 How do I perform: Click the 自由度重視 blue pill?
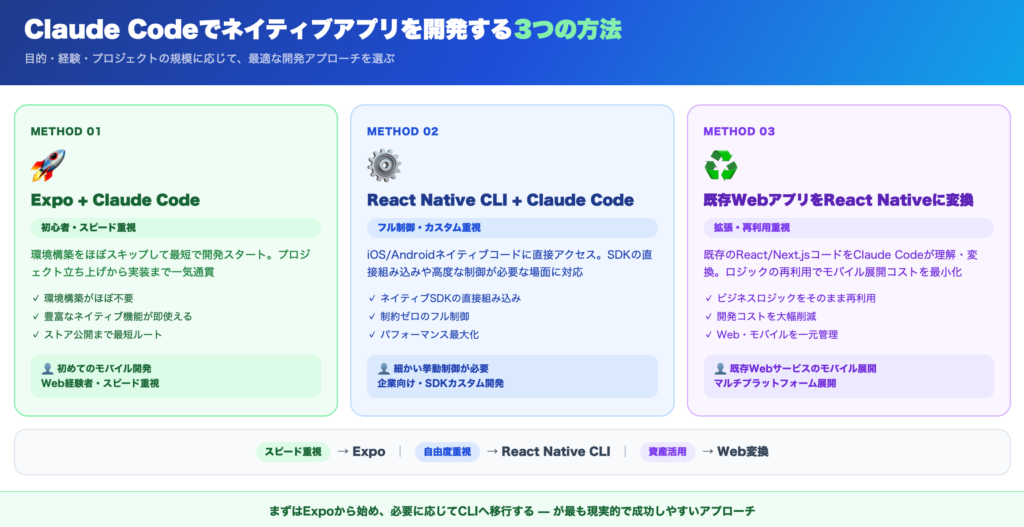(446, 452)
